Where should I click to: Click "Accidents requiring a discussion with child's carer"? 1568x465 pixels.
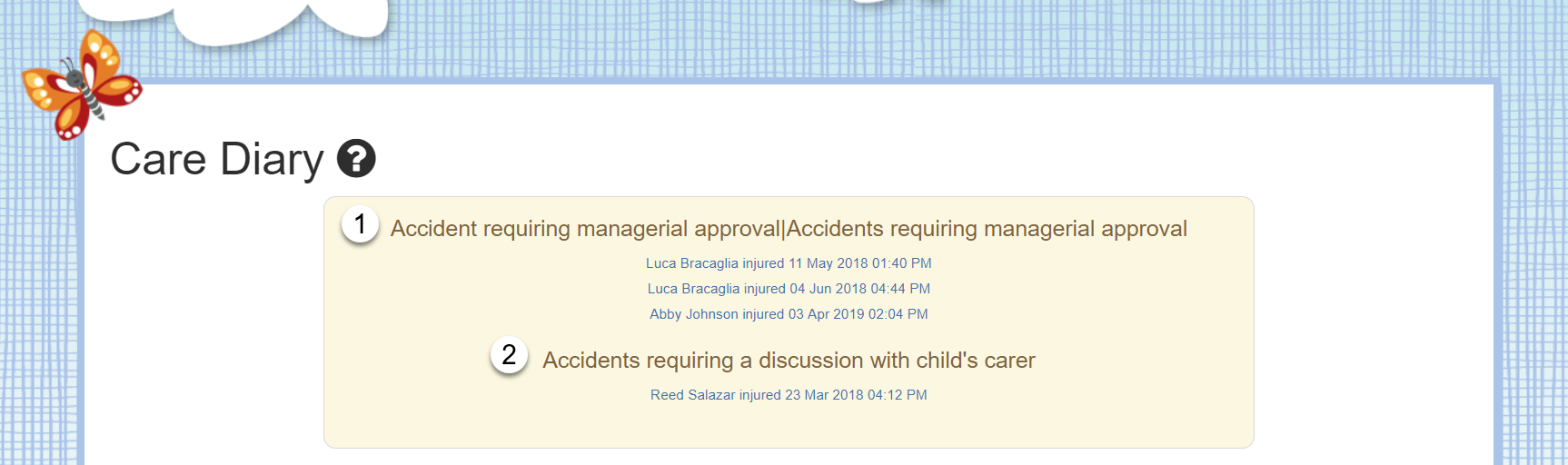[789, 361]
